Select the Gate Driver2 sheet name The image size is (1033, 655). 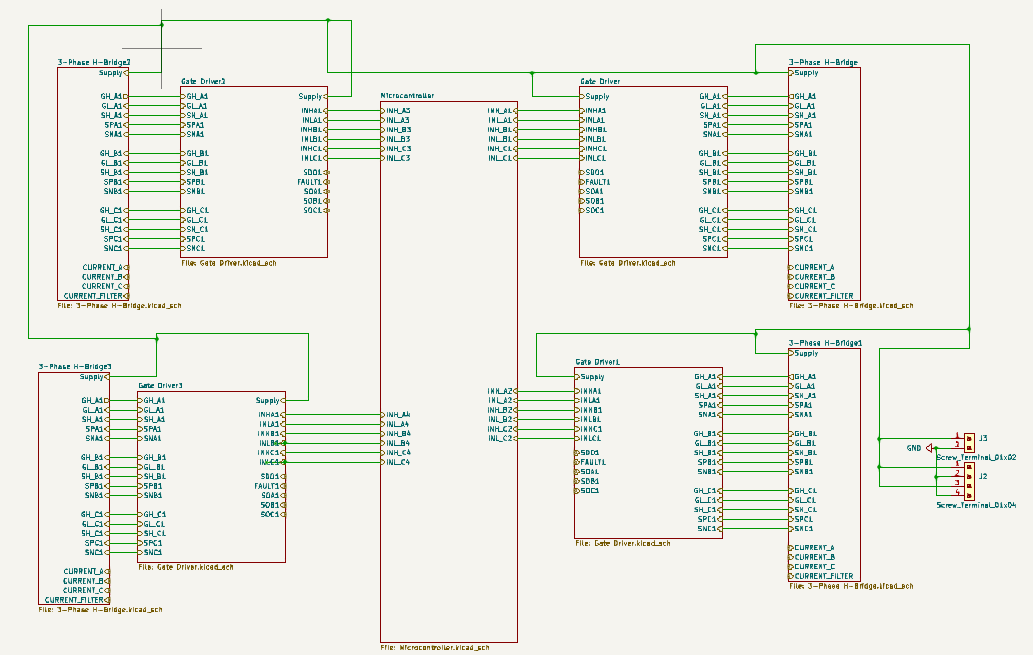click(203, 82)
